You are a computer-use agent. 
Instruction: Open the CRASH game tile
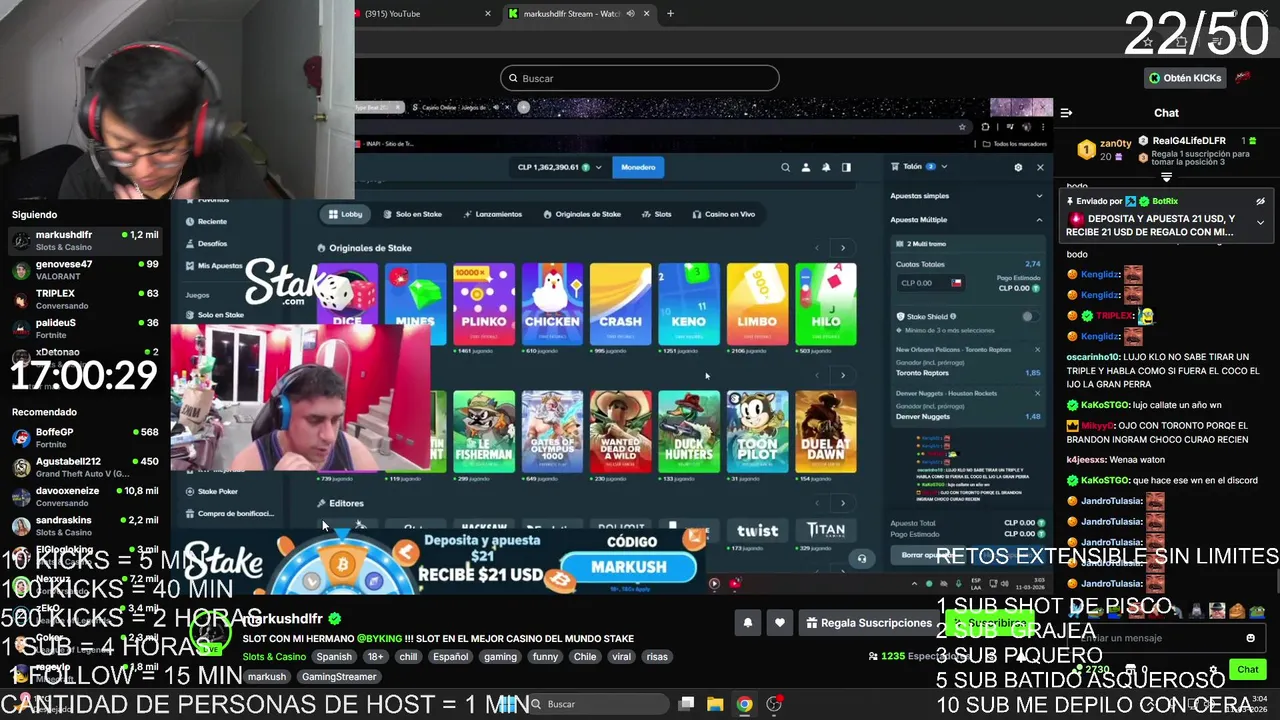pyautogui.click(x=620, y=304)
